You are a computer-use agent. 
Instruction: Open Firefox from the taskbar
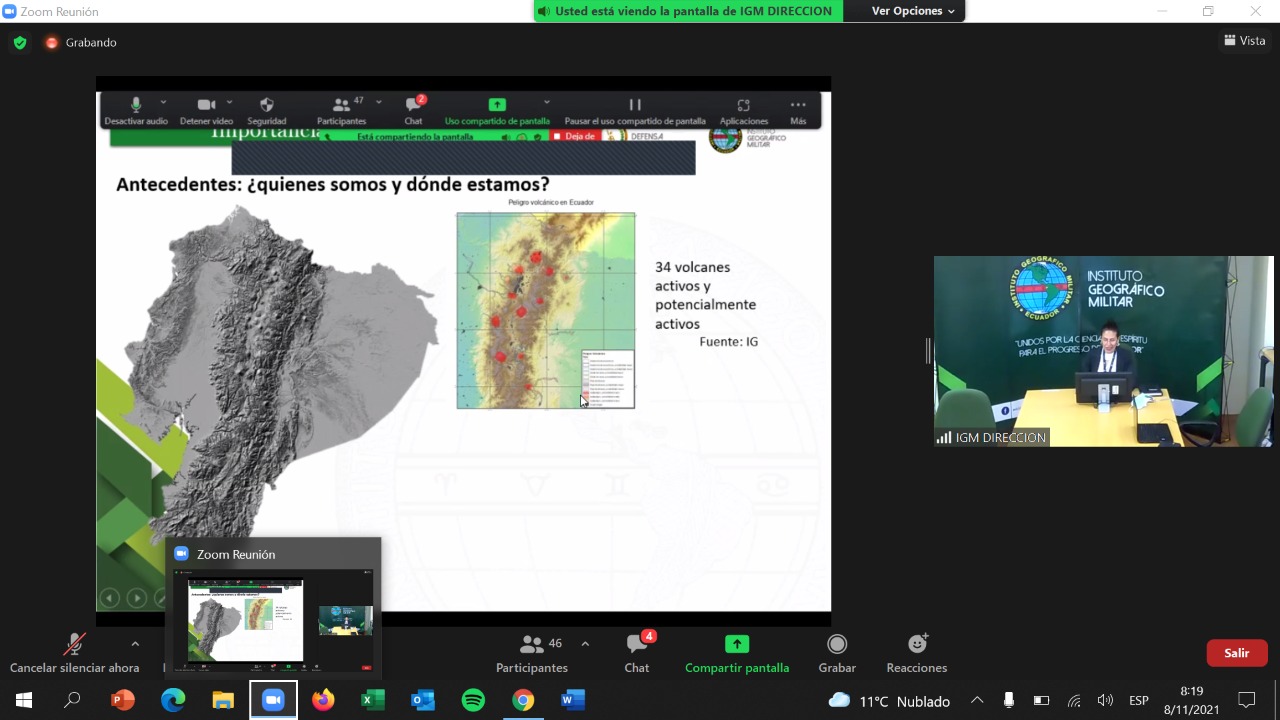(x=323, y=700)
